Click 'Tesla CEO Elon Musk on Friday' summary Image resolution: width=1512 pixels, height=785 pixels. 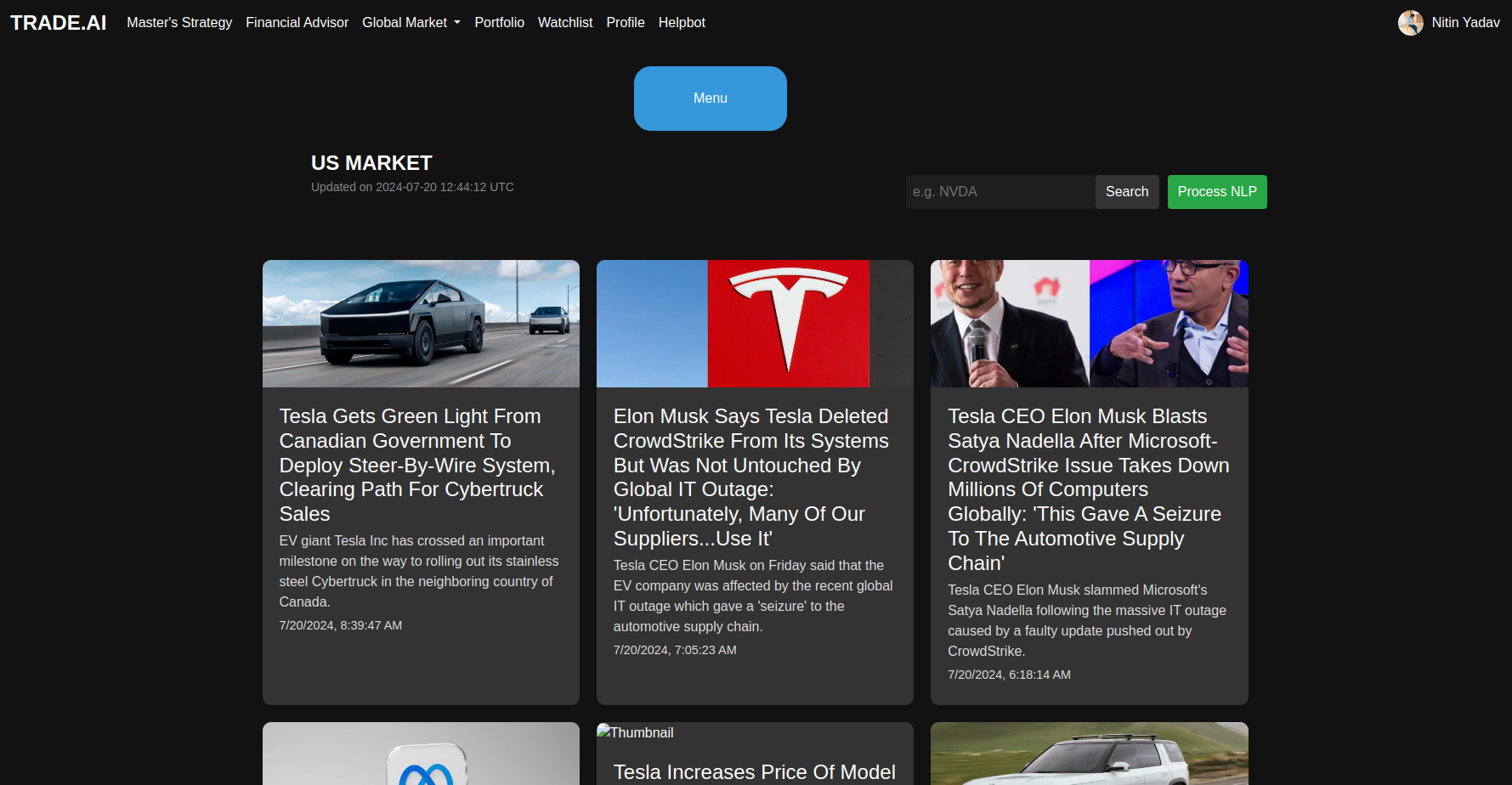point(753,596)
